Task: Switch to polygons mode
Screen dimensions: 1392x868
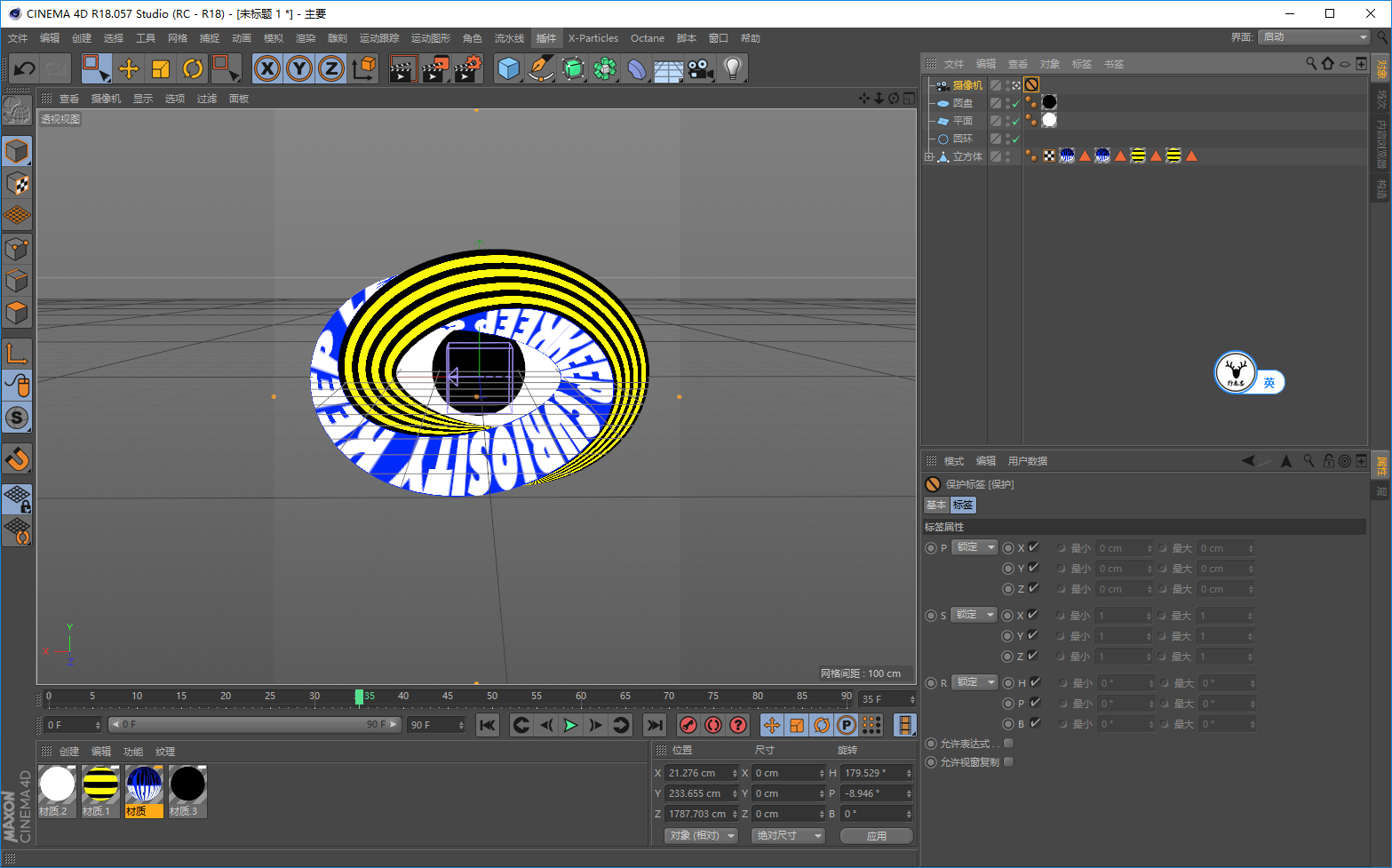Action: pyautogui.click(x=17, y=313)
